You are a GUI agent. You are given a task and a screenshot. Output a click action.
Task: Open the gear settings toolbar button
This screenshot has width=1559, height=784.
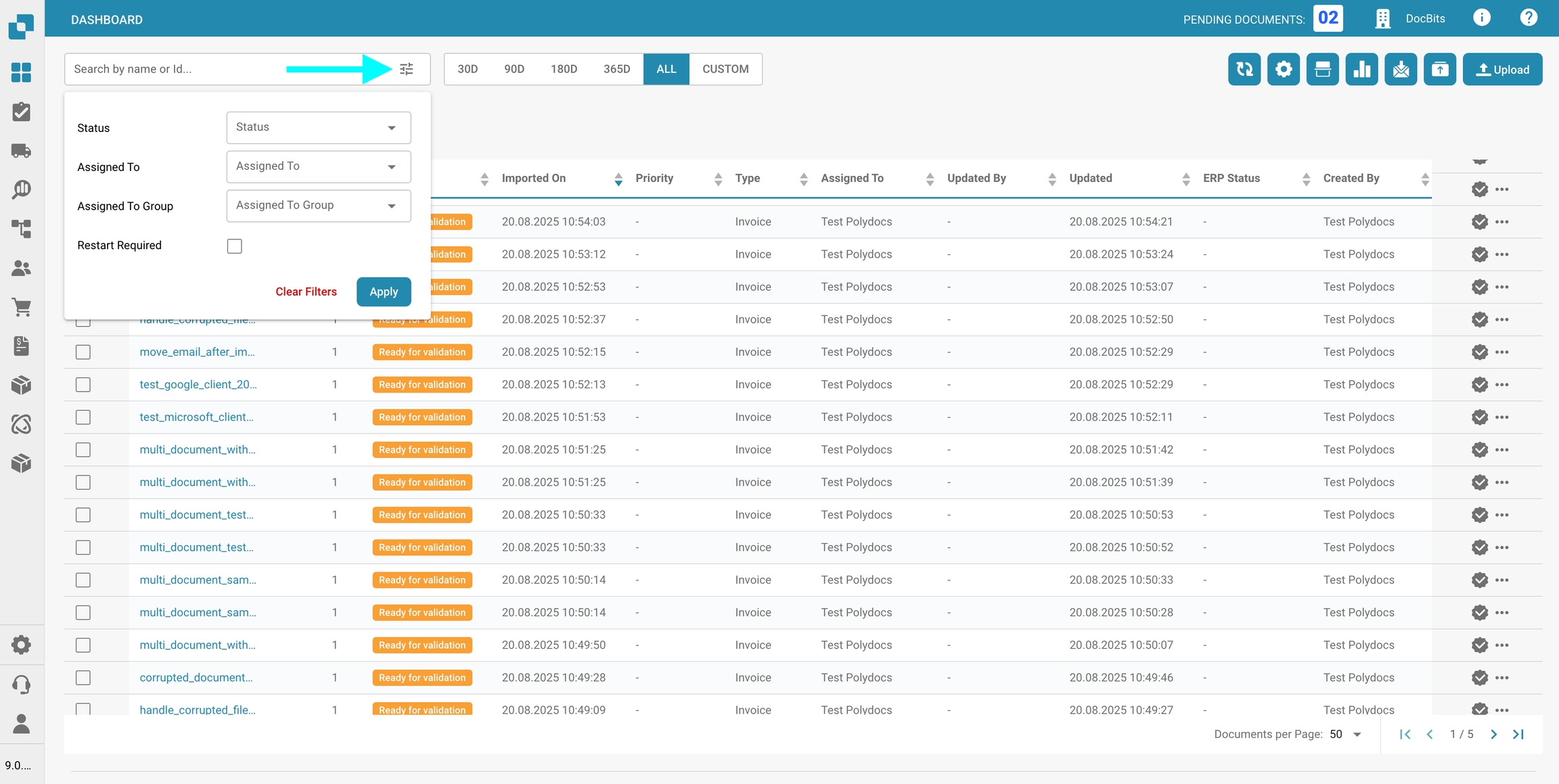click(x=1283, y=69)
